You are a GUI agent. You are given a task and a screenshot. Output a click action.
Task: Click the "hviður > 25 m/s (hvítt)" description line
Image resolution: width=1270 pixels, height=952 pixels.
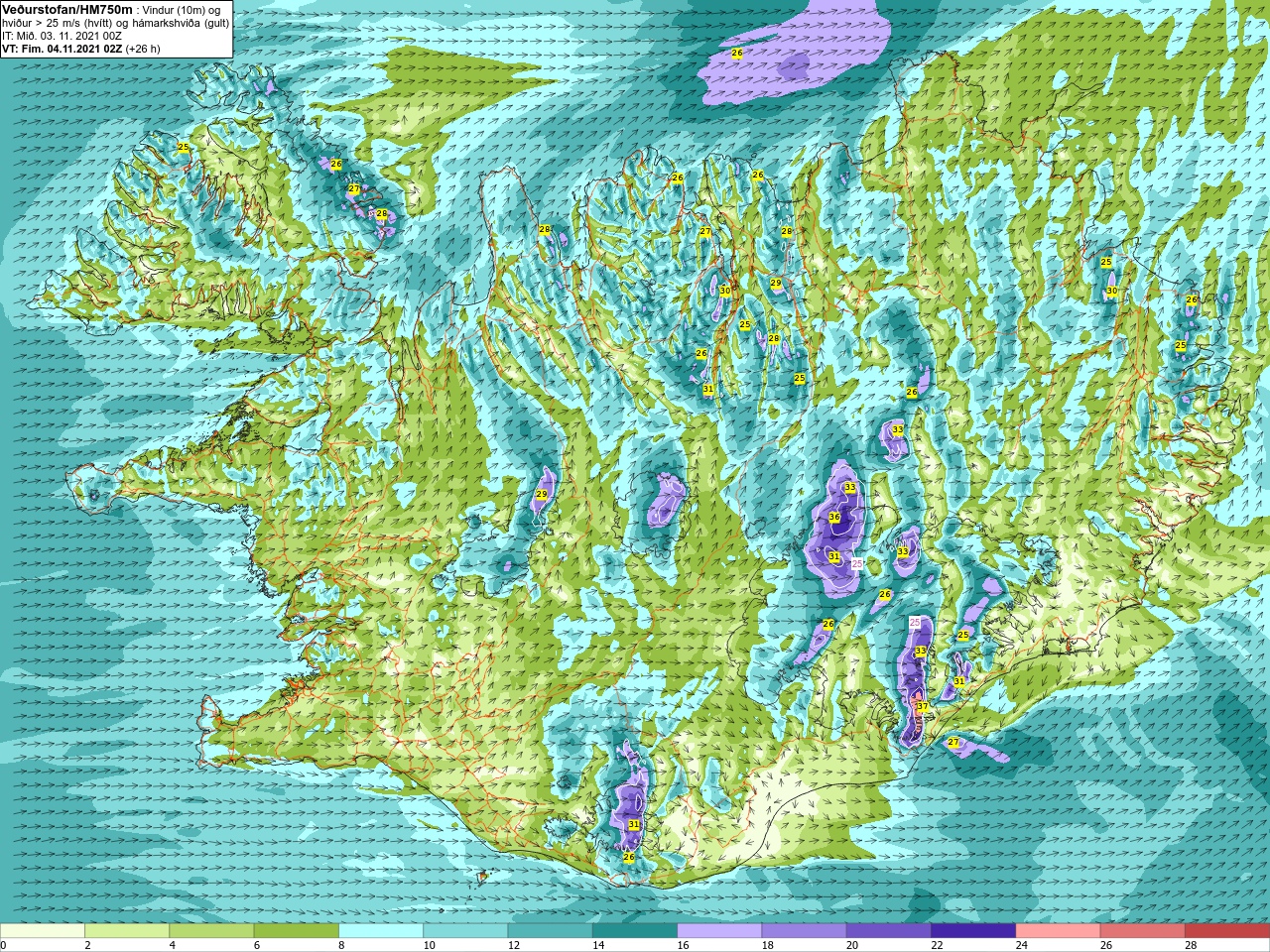tap(116, 22)
